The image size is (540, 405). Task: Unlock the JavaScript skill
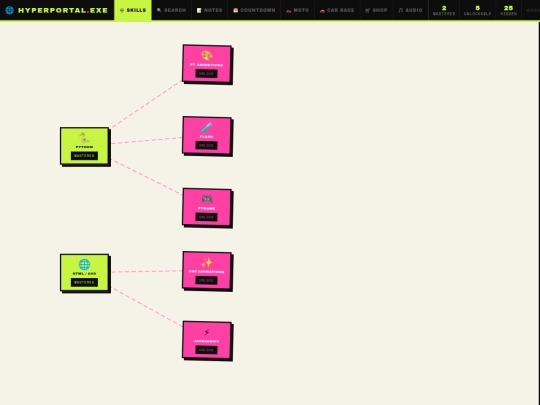(x=206, y=350)
